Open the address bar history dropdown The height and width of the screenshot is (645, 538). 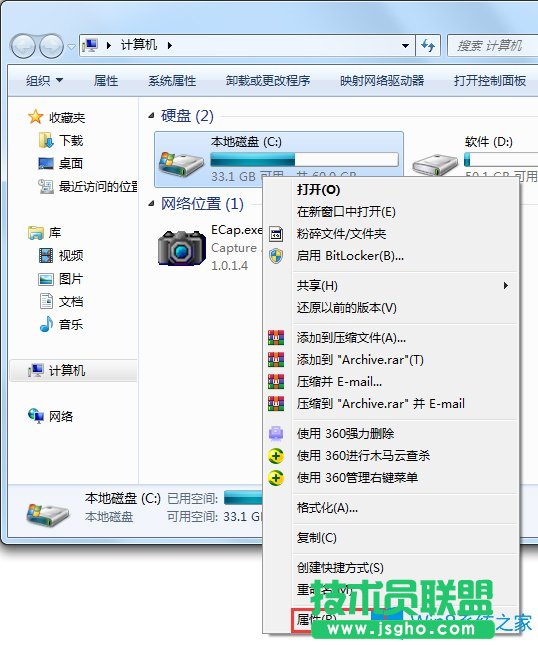click(x=405, y=45)
